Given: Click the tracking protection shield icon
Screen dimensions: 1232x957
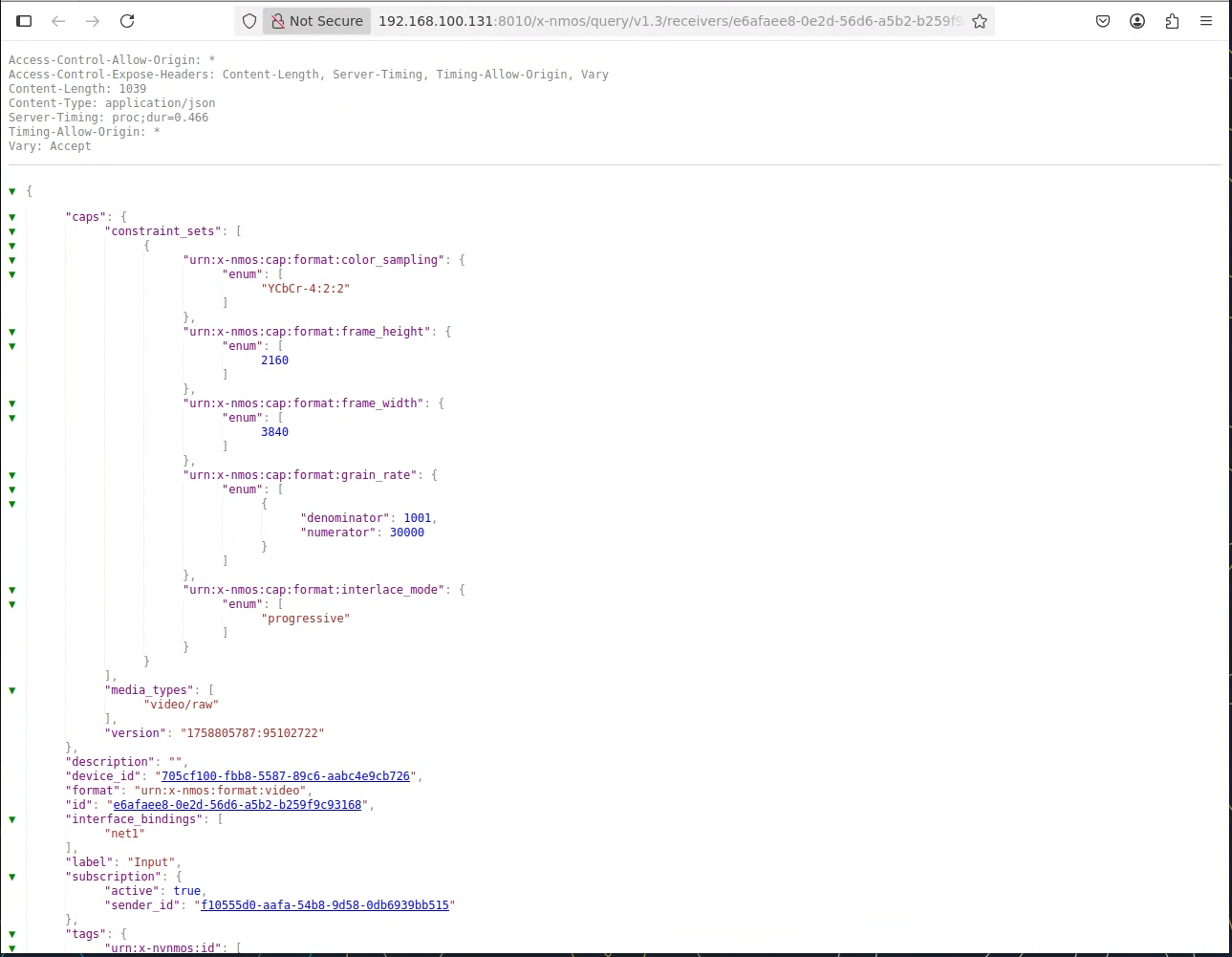Looking at the screenshot, I should click(249, 21).
